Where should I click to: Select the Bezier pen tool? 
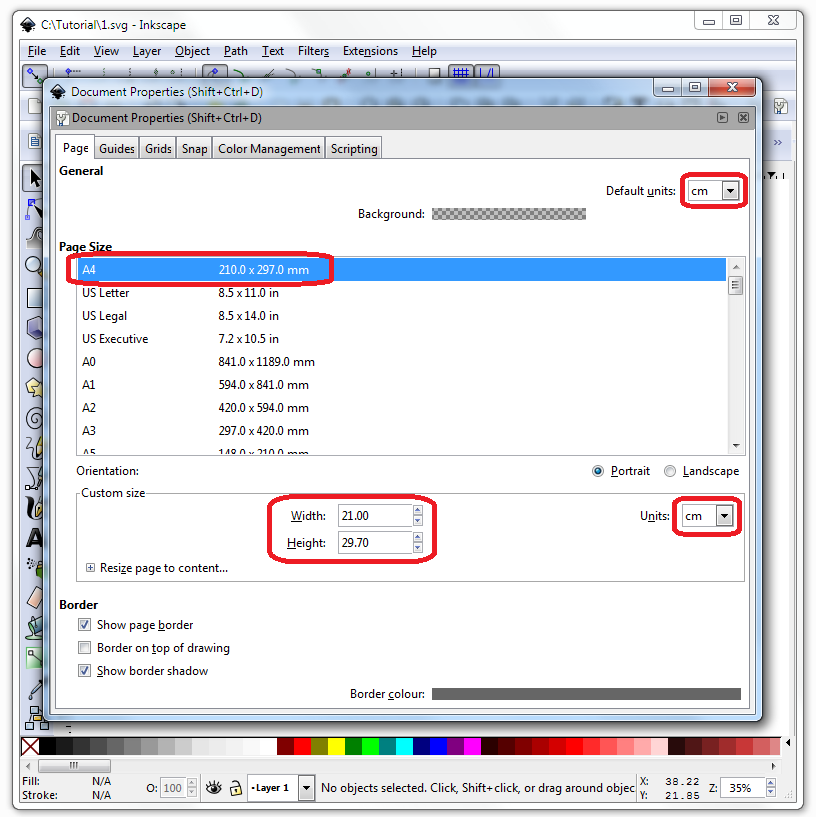(34, 478)
